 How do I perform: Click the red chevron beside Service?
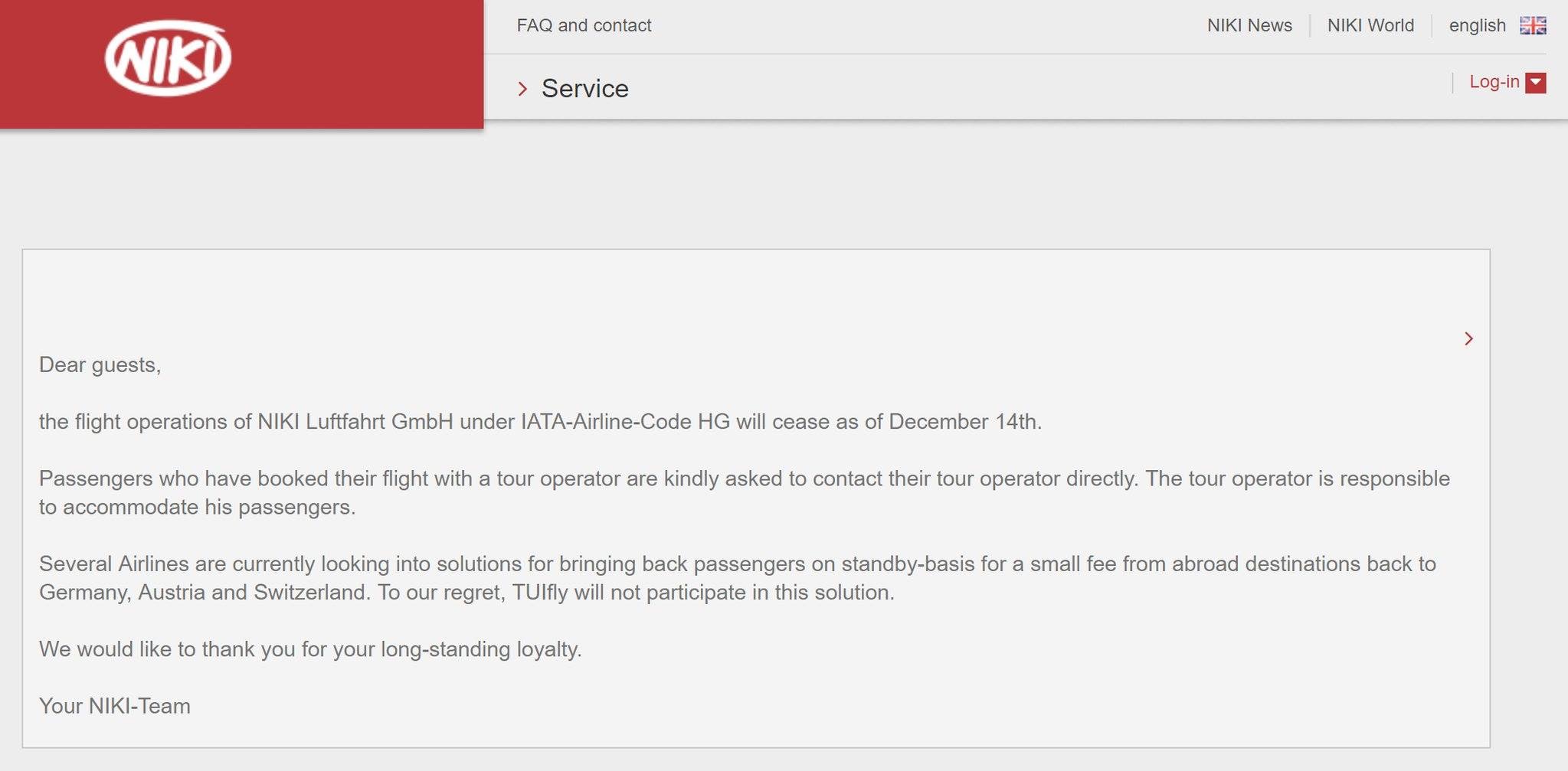[x=522, y=89]
